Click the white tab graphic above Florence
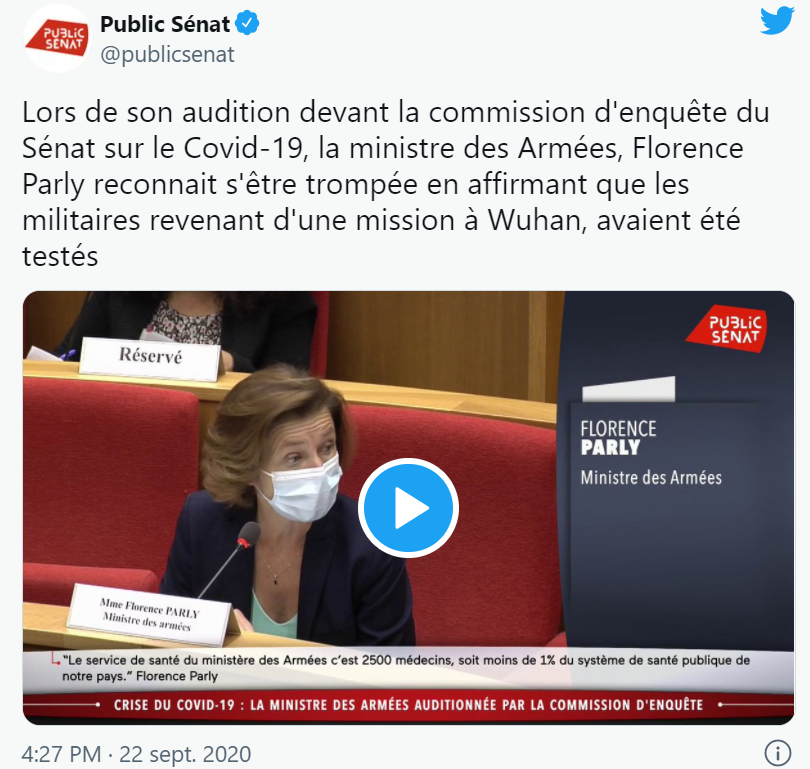This screenshot has width=810, height=769. click(x=629, y=389)
